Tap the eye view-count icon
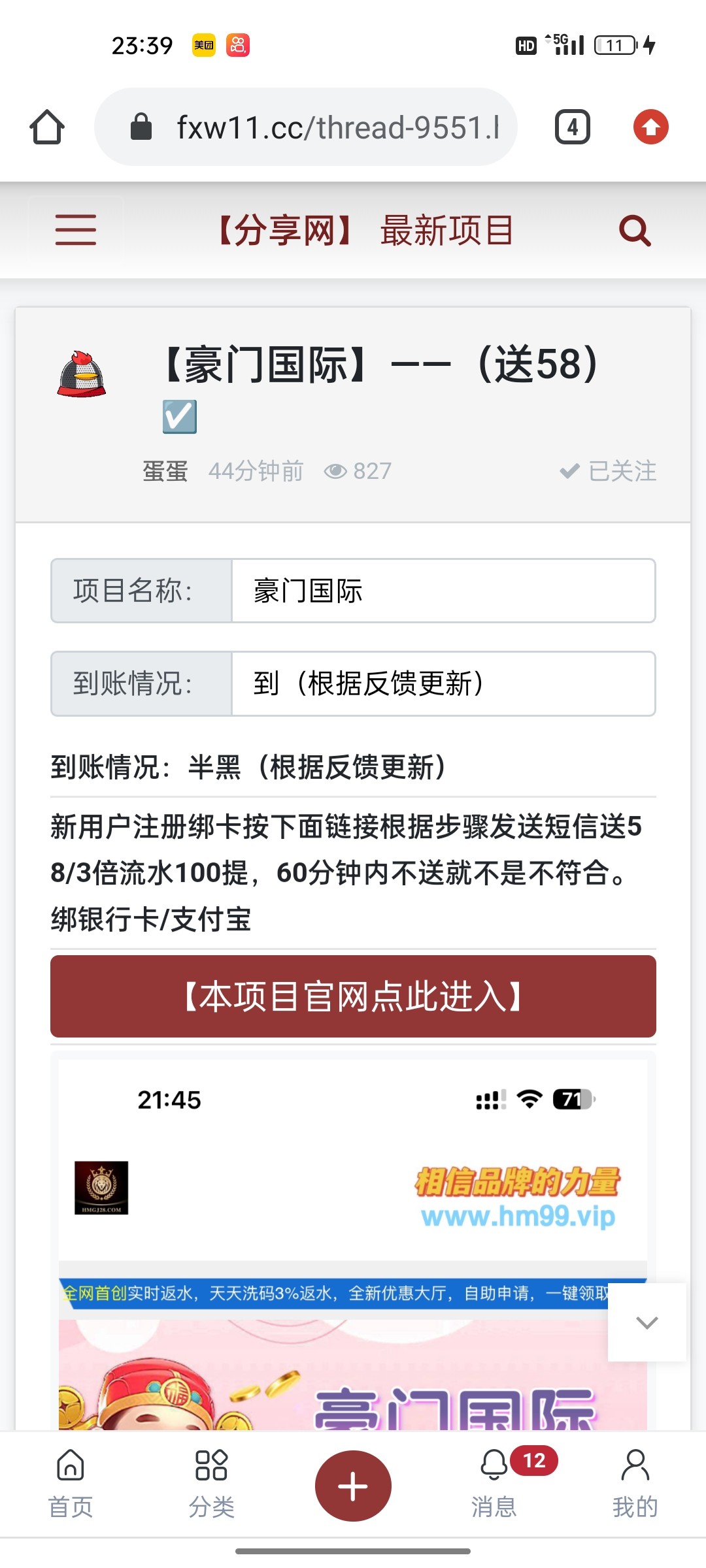 tap(335, 471)
